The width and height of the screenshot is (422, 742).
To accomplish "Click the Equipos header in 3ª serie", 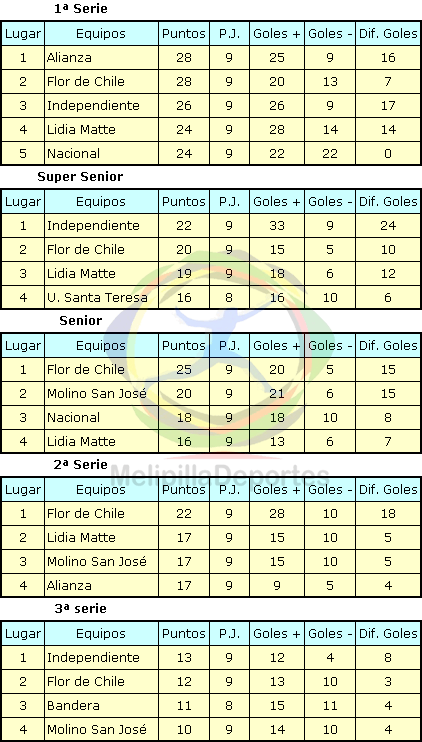I will point(101,634).
